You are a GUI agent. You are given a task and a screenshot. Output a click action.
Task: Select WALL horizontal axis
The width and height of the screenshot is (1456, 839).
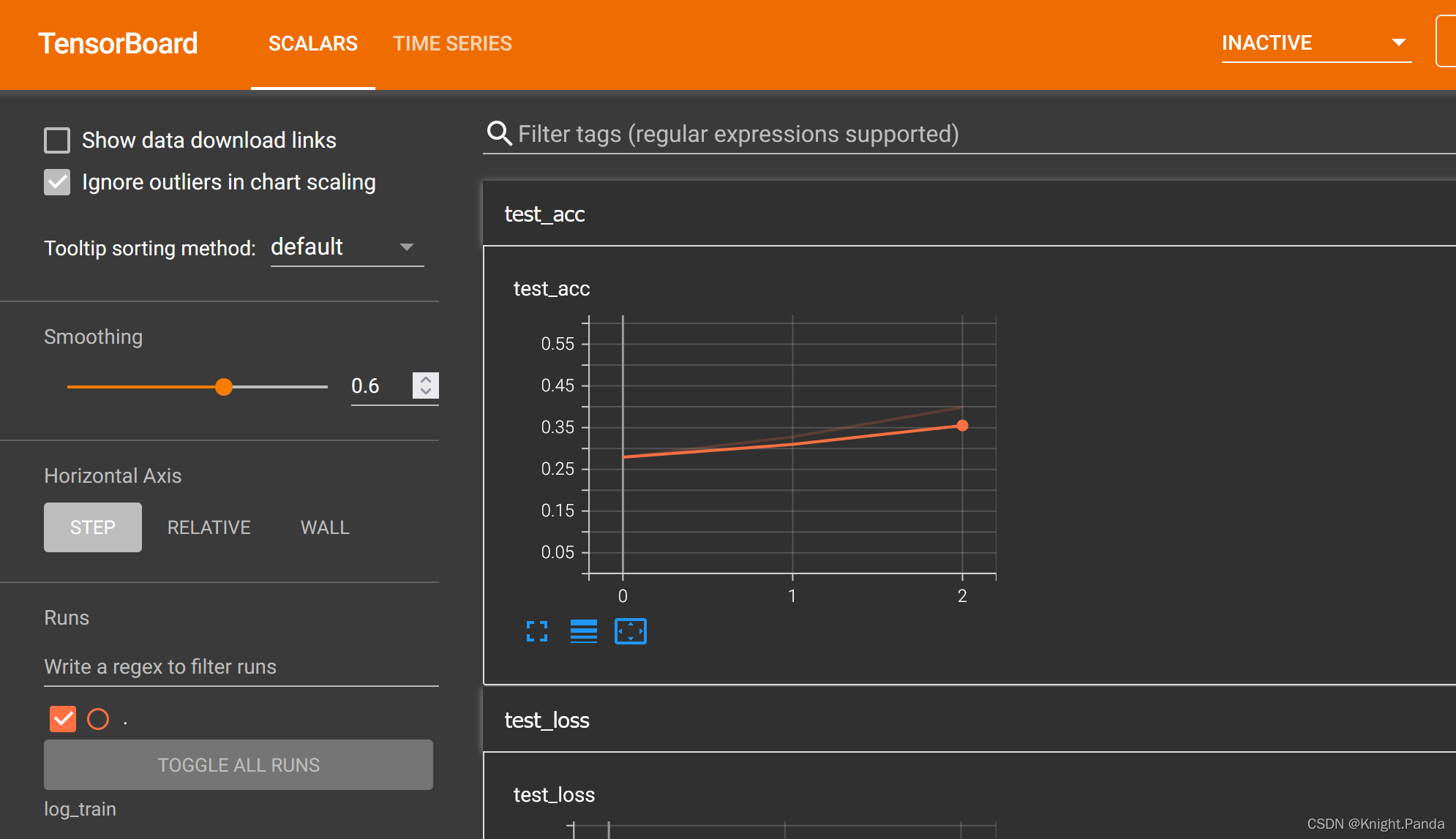[325, 527]
